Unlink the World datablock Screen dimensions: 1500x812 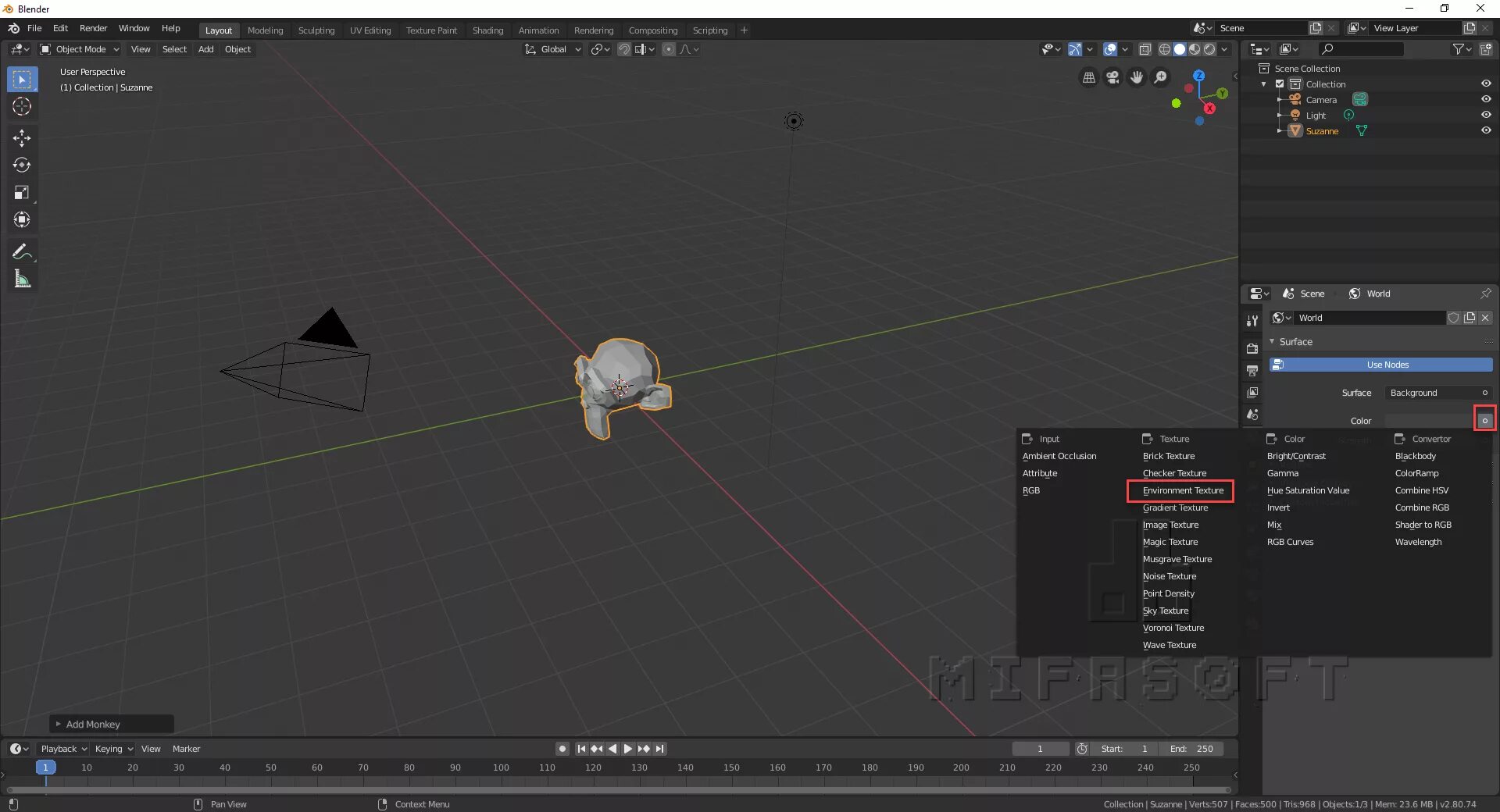click(x=1485, y=318)
